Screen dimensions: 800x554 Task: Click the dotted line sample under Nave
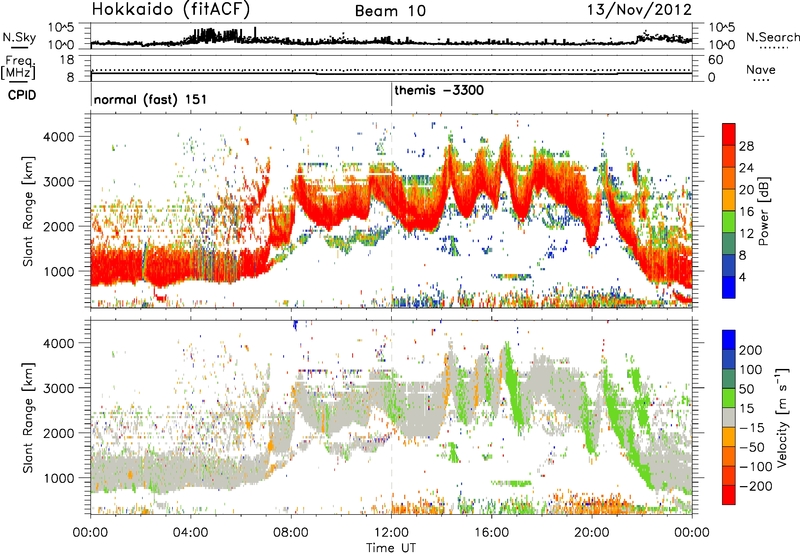pyautogui.click(x=761, y=80)
